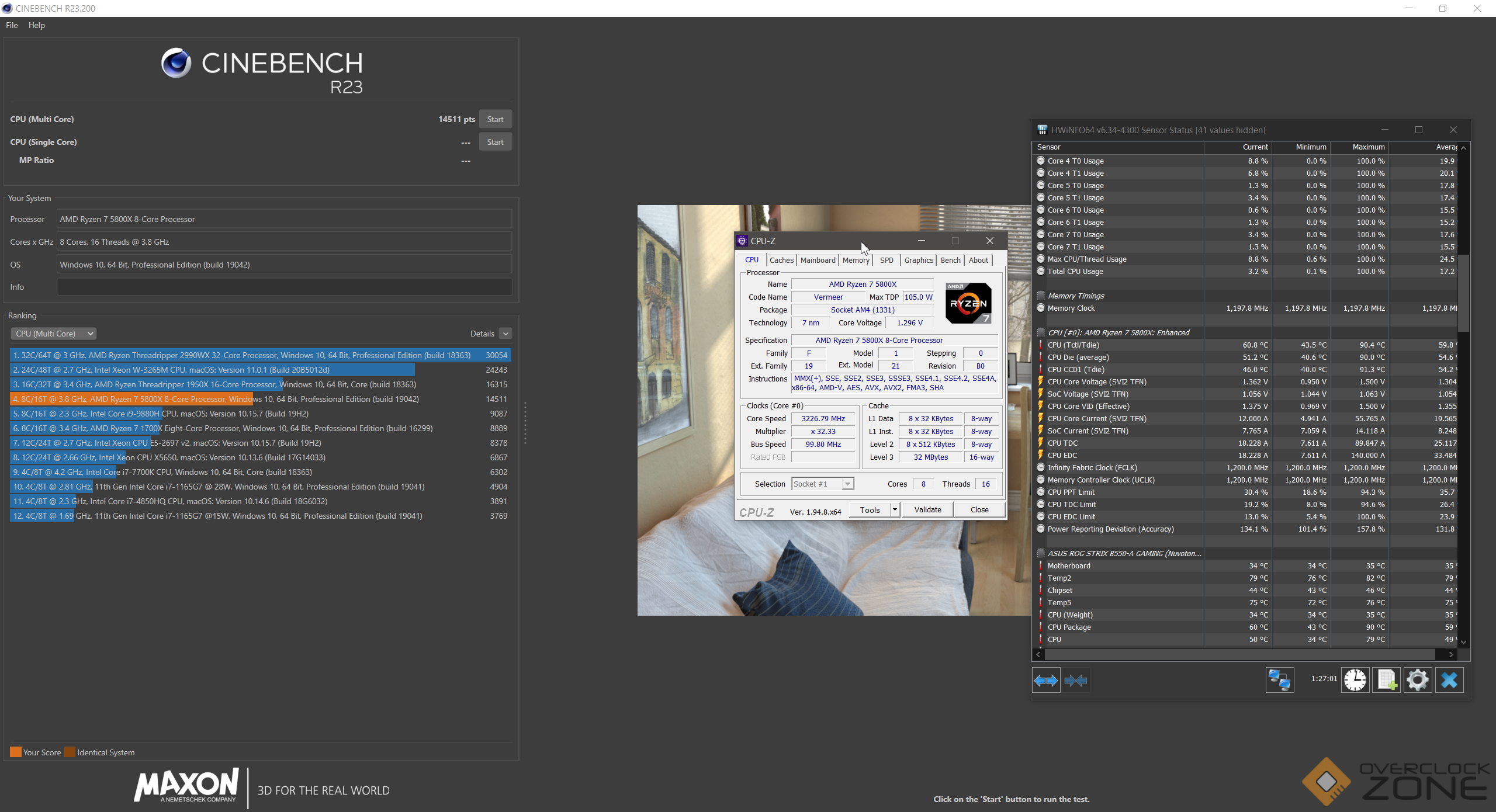Open the Tools dropdown arrow in CPU-Z
Screen dimensions: 1496x812
tap(894, 510)
